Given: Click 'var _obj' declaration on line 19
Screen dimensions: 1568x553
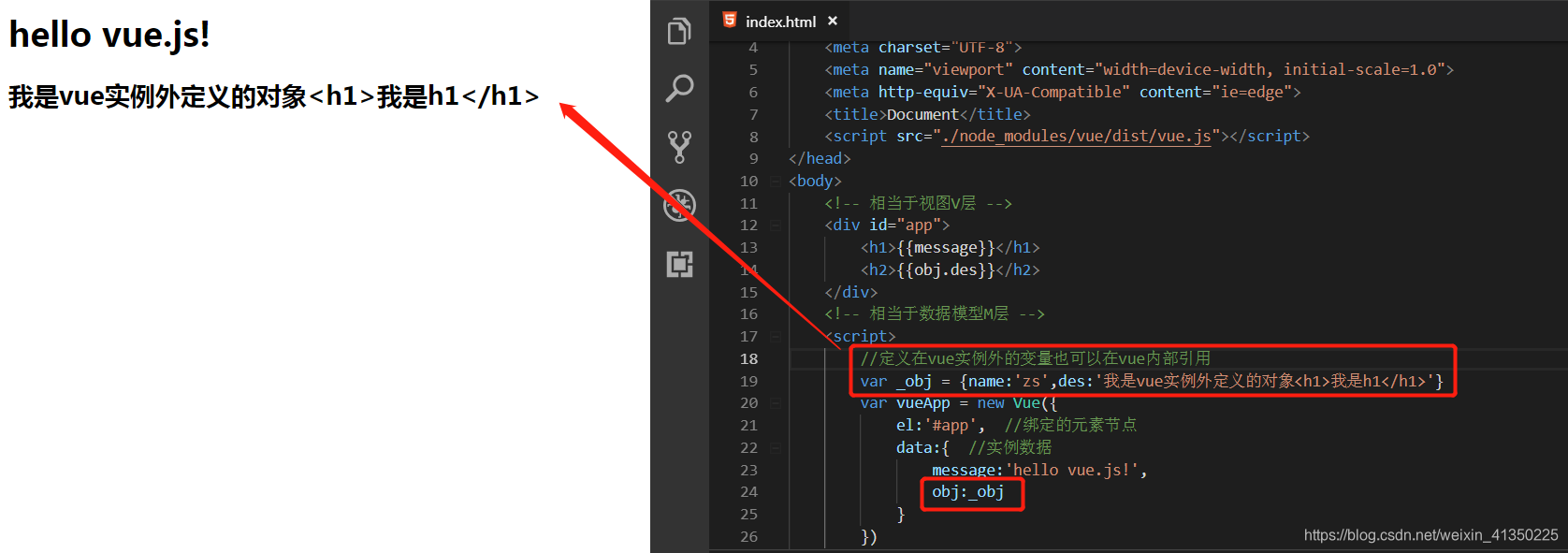Looking at the screenshot, I should point(895,382).
